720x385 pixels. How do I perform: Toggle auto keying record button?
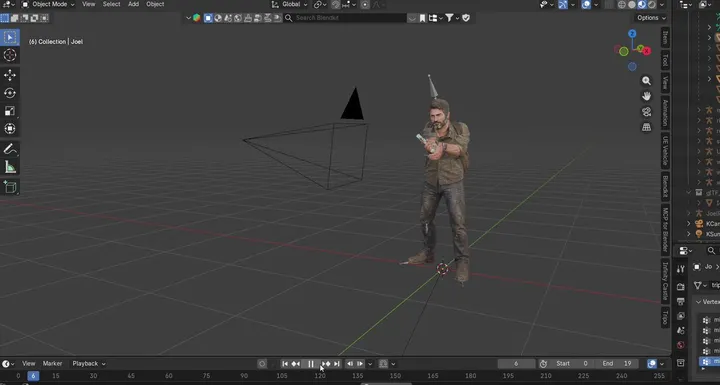pos(262,364)
